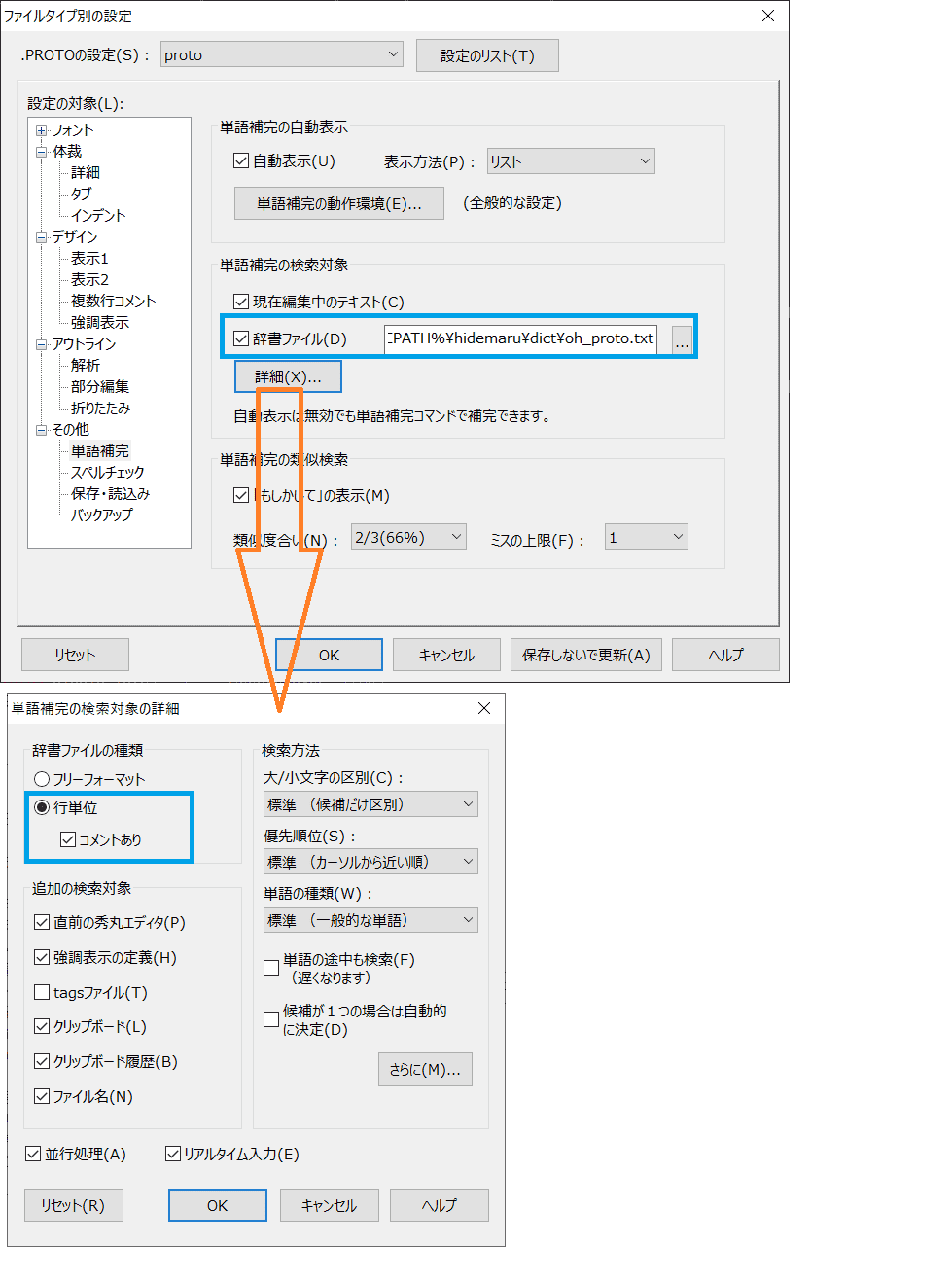The image size is (952, 1282).
Task: Select the 表示1 tree item
Action: (89, 259)
